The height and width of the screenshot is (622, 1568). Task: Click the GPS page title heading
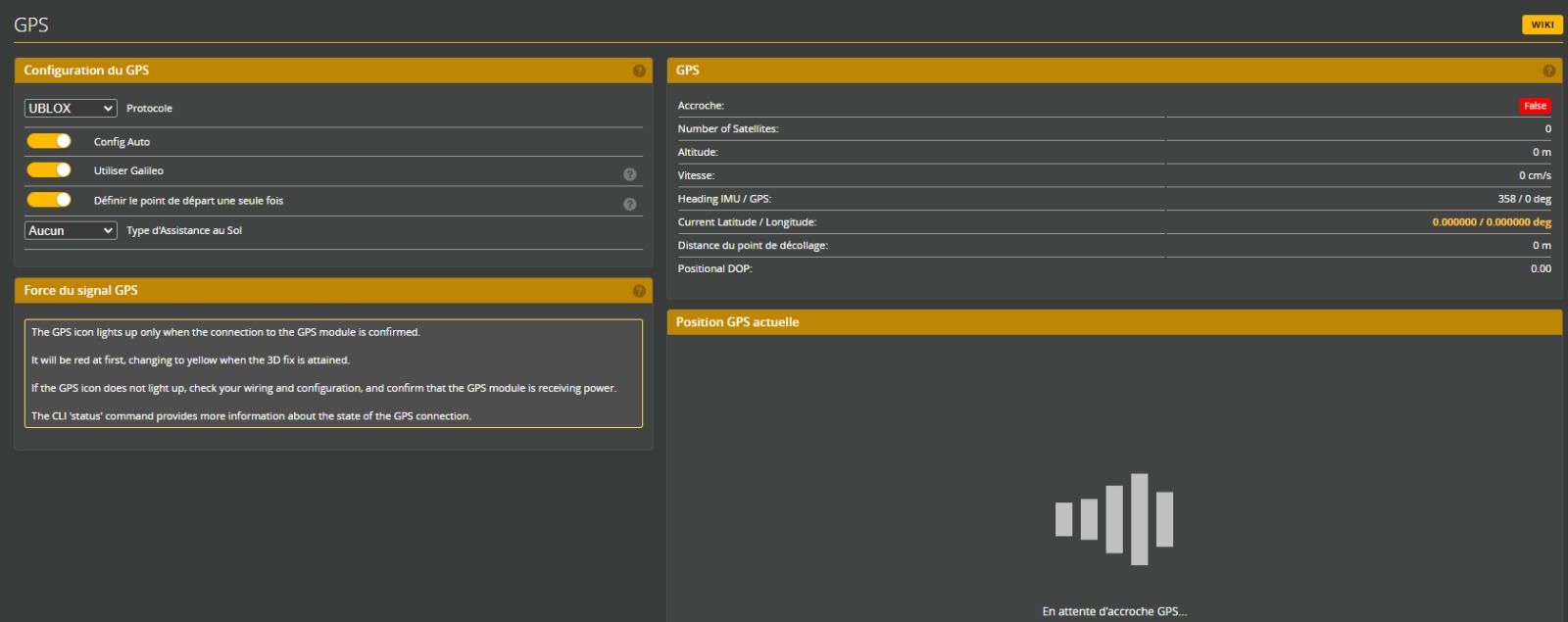(31, 24)
